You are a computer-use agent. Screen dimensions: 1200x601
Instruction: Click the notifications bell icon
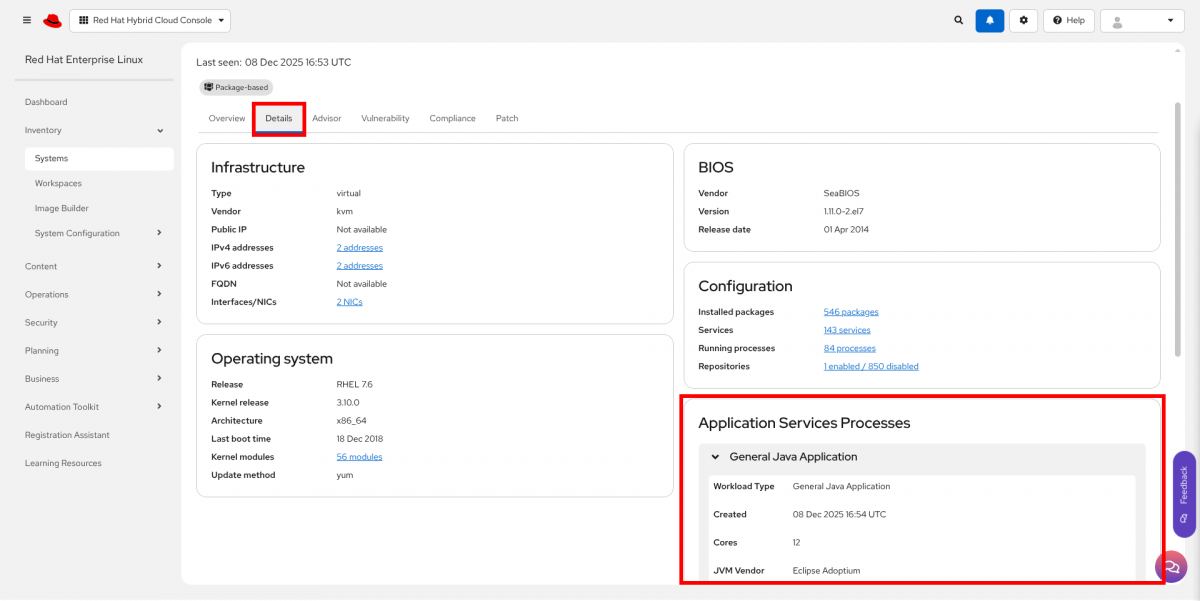coord(989,20)
